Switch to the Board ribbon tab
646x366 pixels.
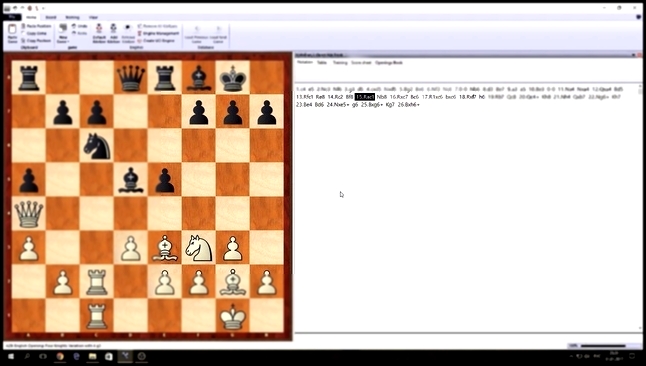click(x=51, y=17)
